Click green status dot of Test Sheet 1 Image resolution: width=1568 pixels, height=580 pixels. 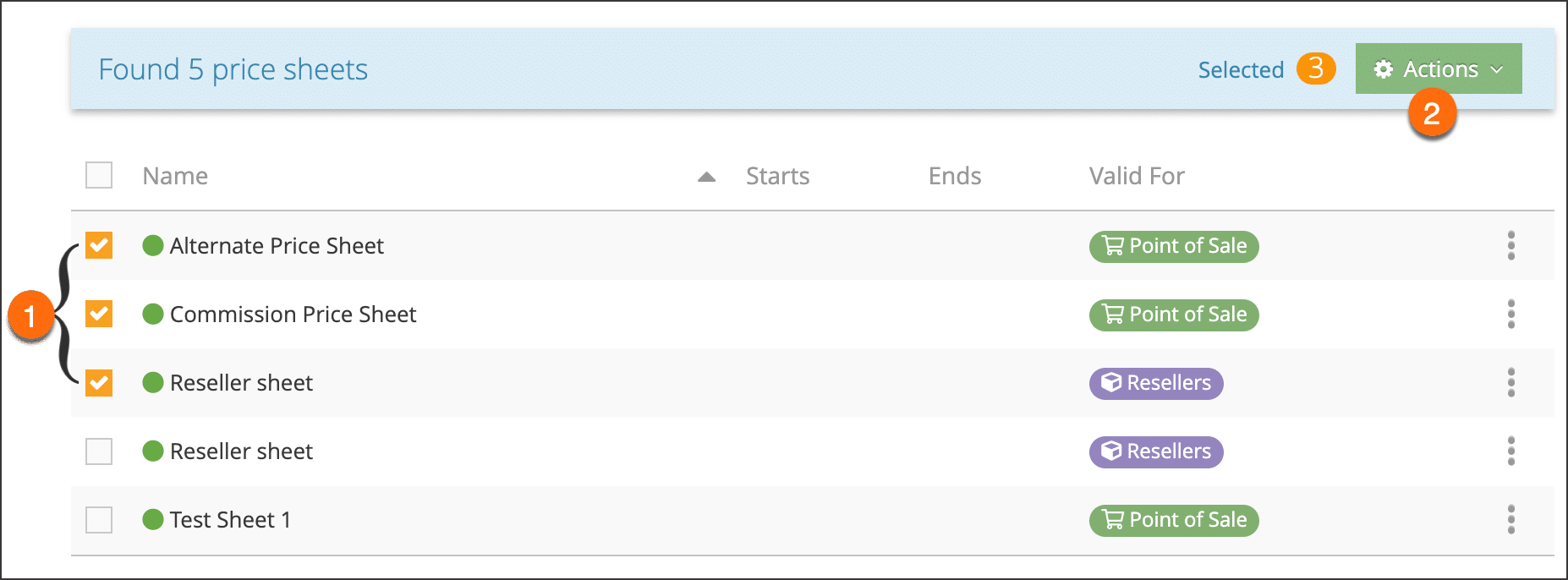point(153,519)
